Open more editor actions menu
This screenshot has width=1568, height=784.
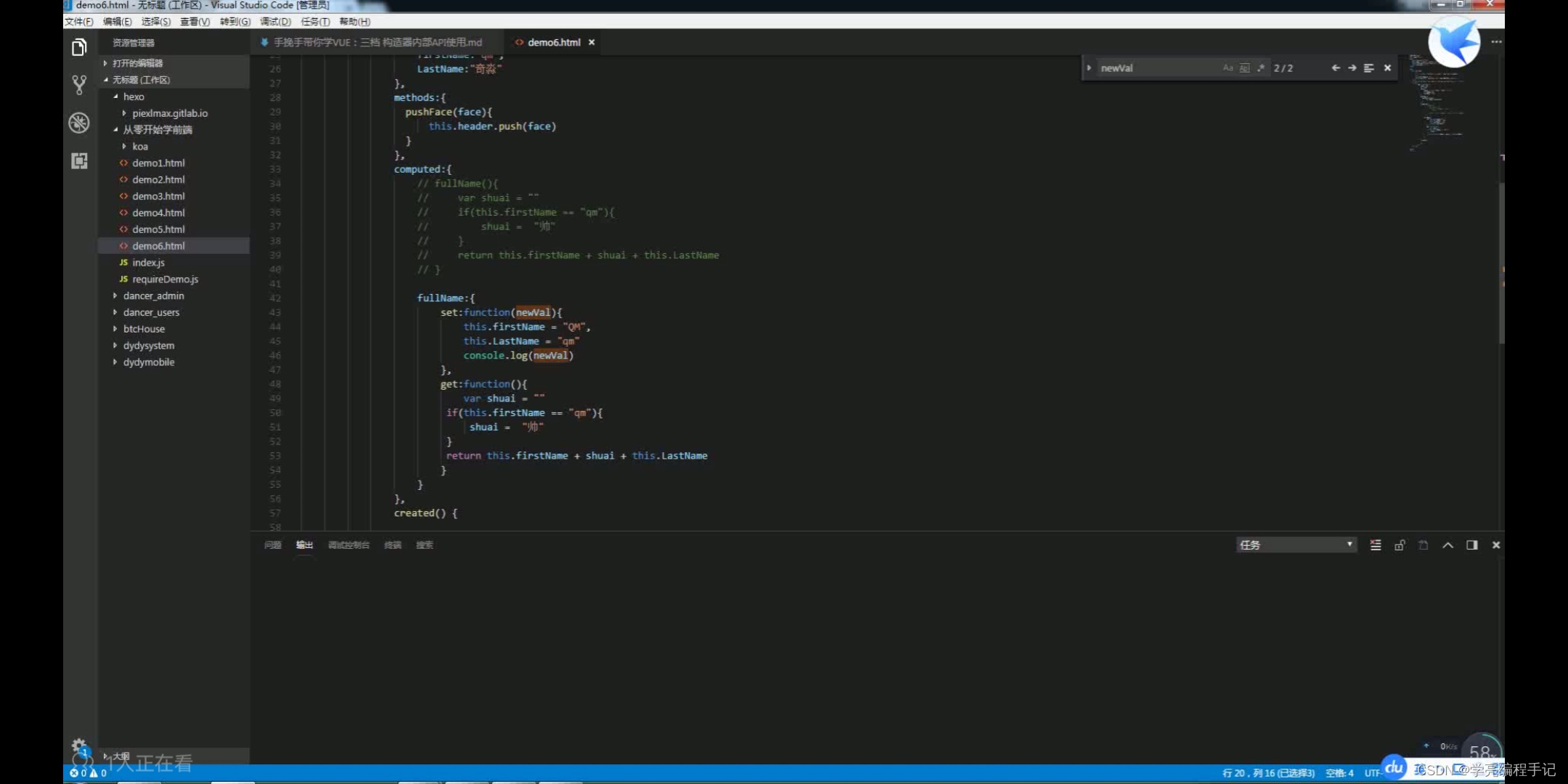tap(1496, 42)
